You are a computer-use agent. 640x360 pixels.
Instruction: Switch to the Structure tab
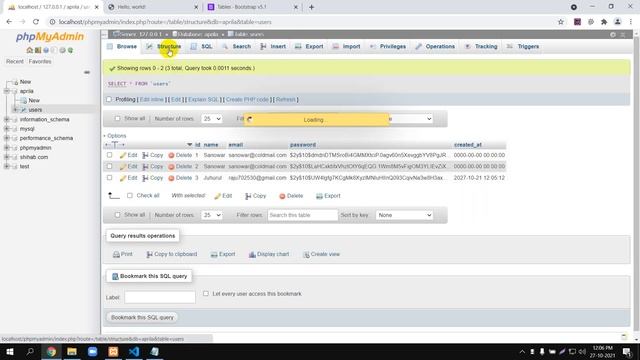(x=164, y=47)
